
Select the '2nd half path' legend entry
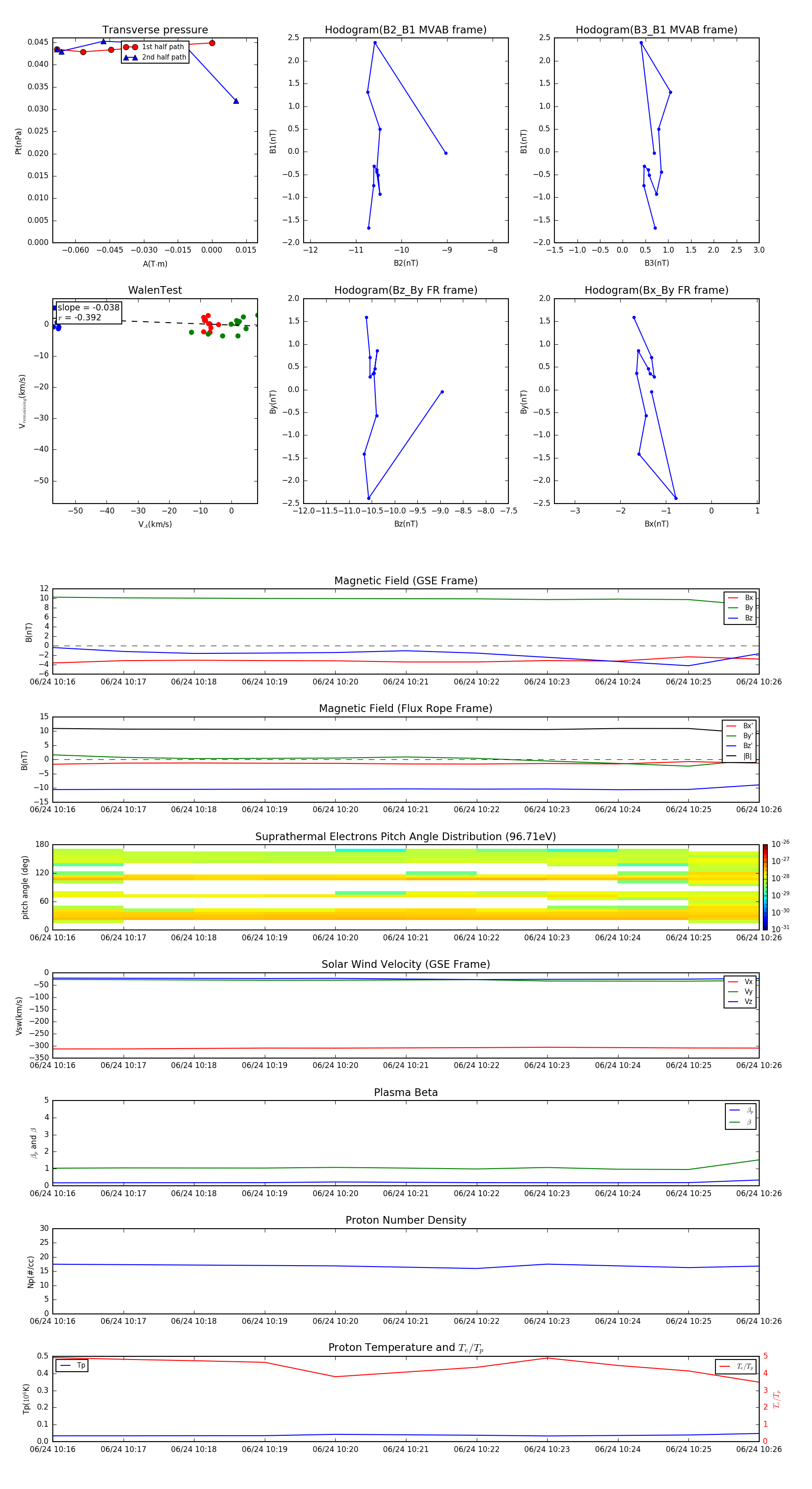point(155,57)
